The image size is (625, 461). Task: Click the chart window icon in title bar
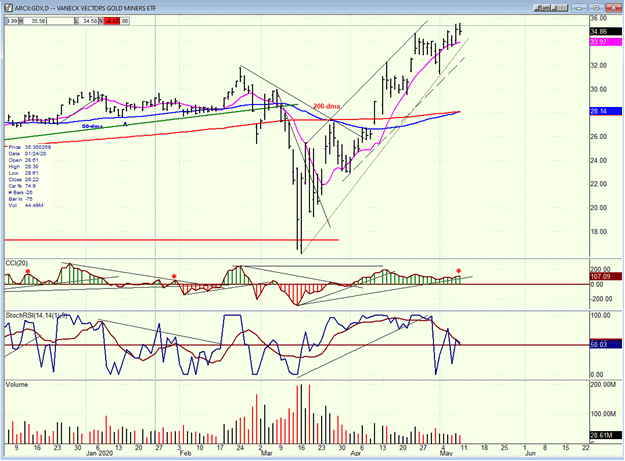coord(8,8)
